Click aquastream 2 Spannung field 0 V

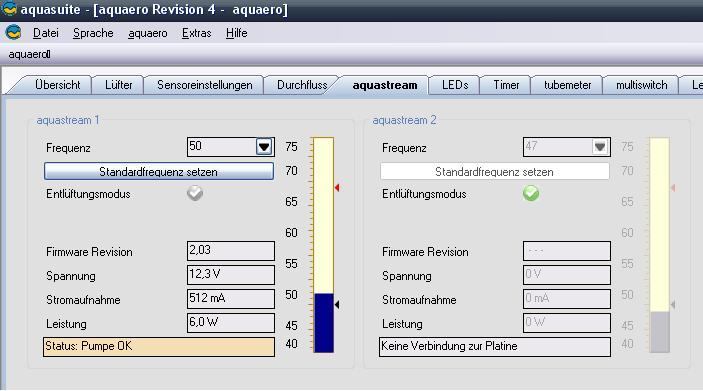coord(567,274)
